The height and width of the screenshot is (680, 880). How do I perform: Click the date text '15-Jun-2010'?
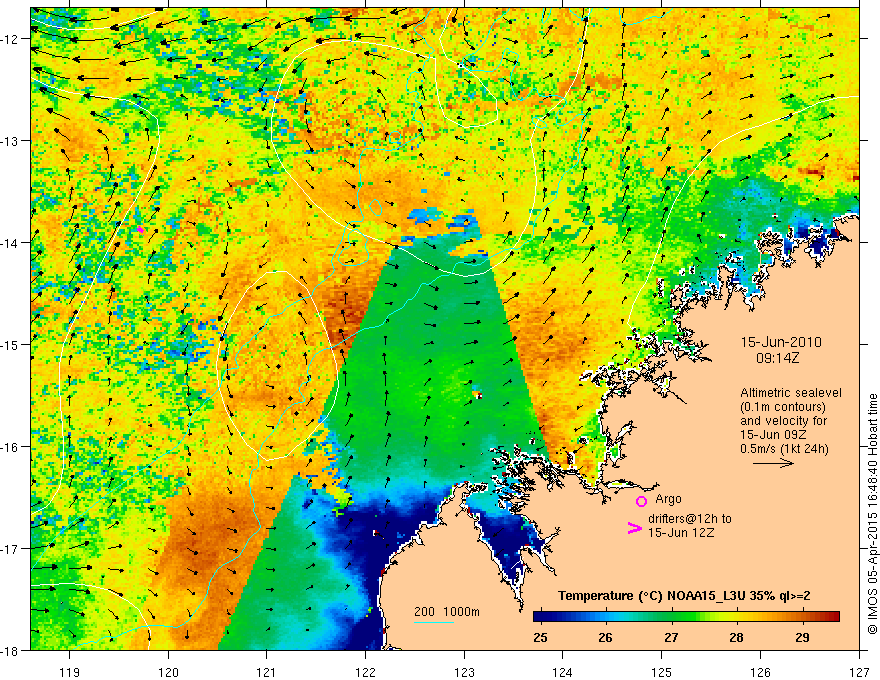pyautogui.click(x=781, y=342)
